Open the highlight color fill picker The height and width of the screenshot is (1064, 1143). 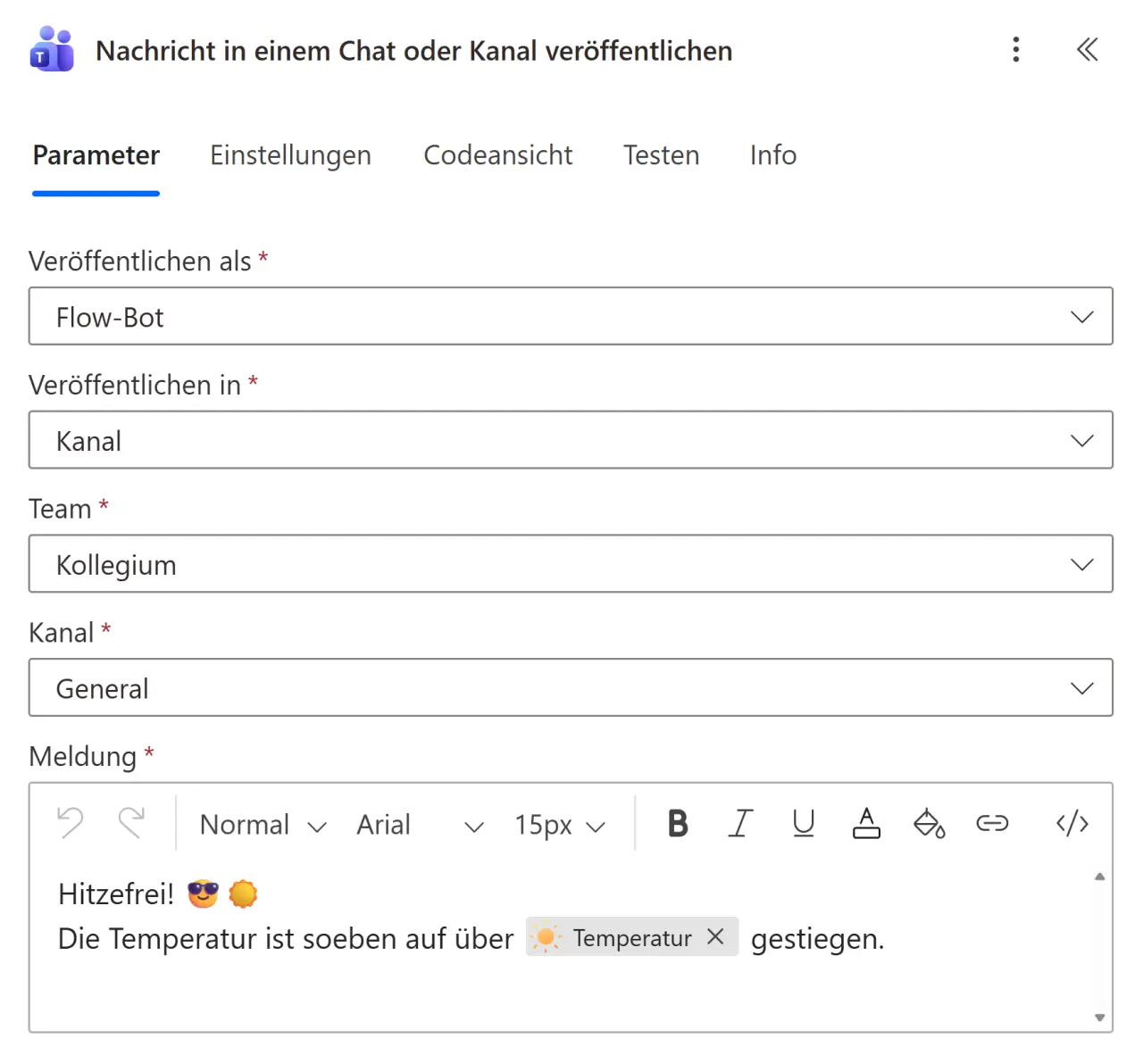tap(930, 824)
